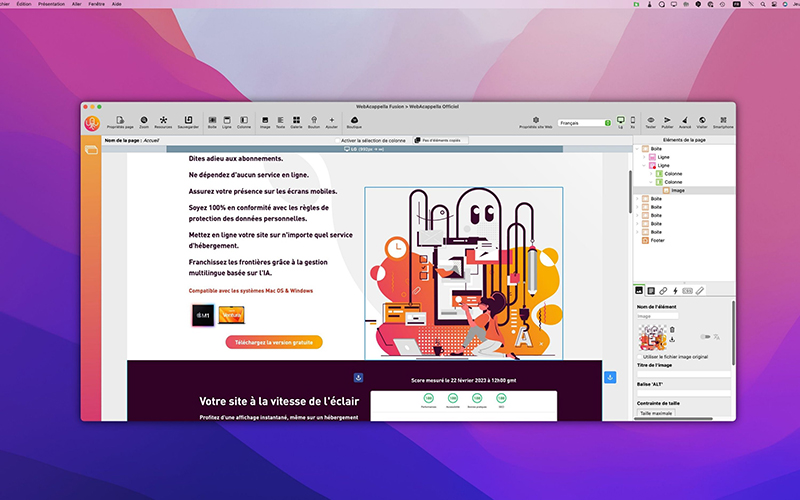Screen dimensions: 800x500
Task: Select the CSS properties tab
Action: tap(687, 291)
